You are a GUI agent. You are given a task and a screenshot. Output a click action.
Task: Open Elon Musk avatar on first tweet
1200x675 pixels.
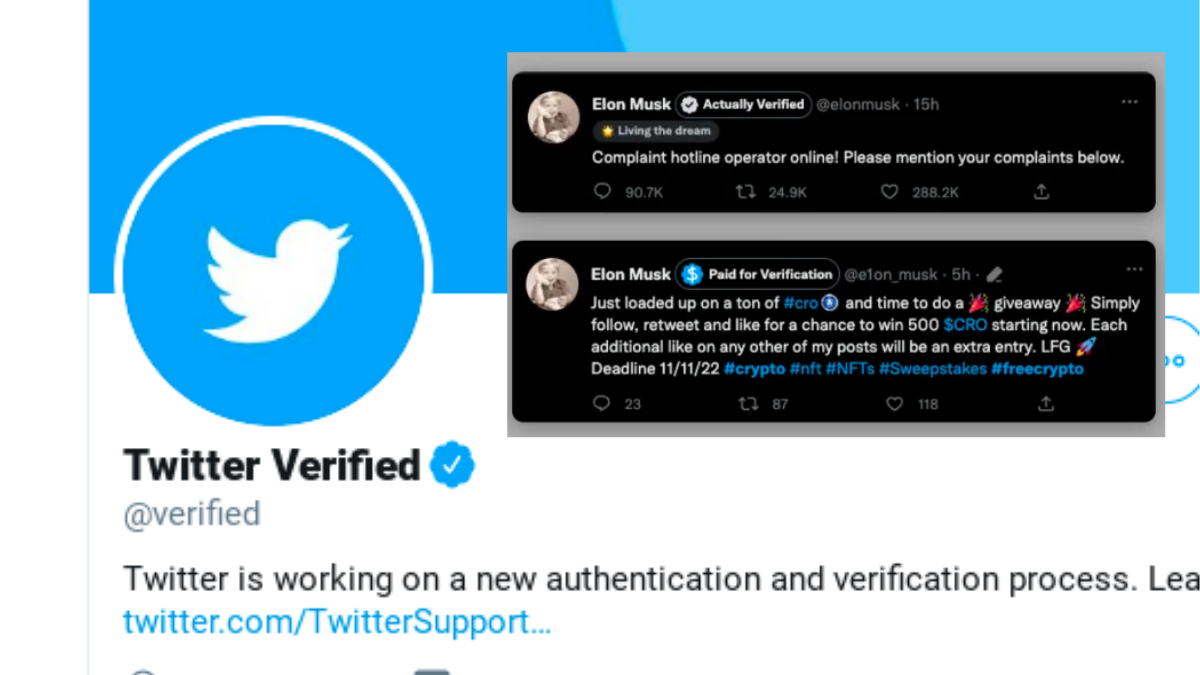553,117
